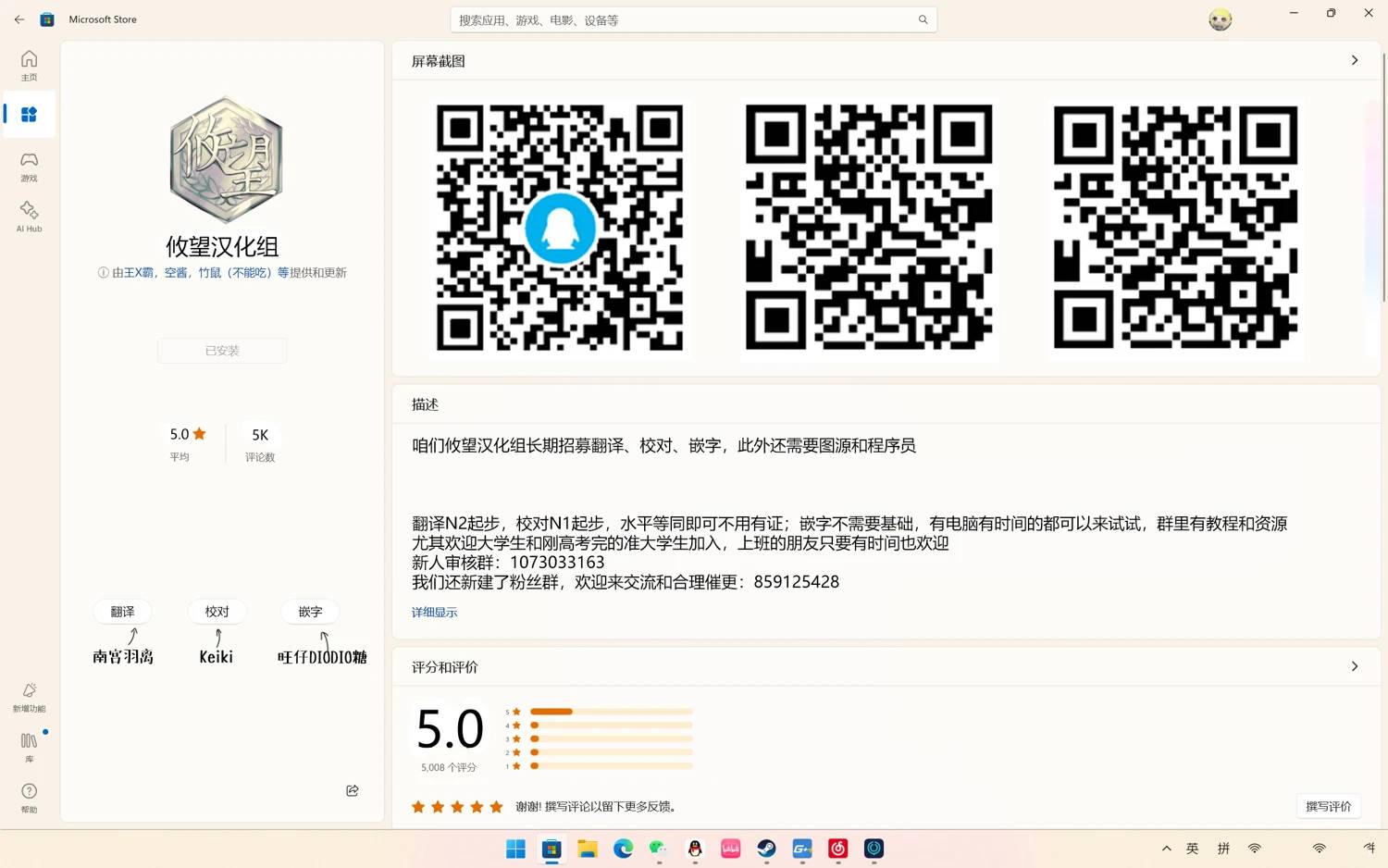Open the Help icon in sidebar

(29, 797)
